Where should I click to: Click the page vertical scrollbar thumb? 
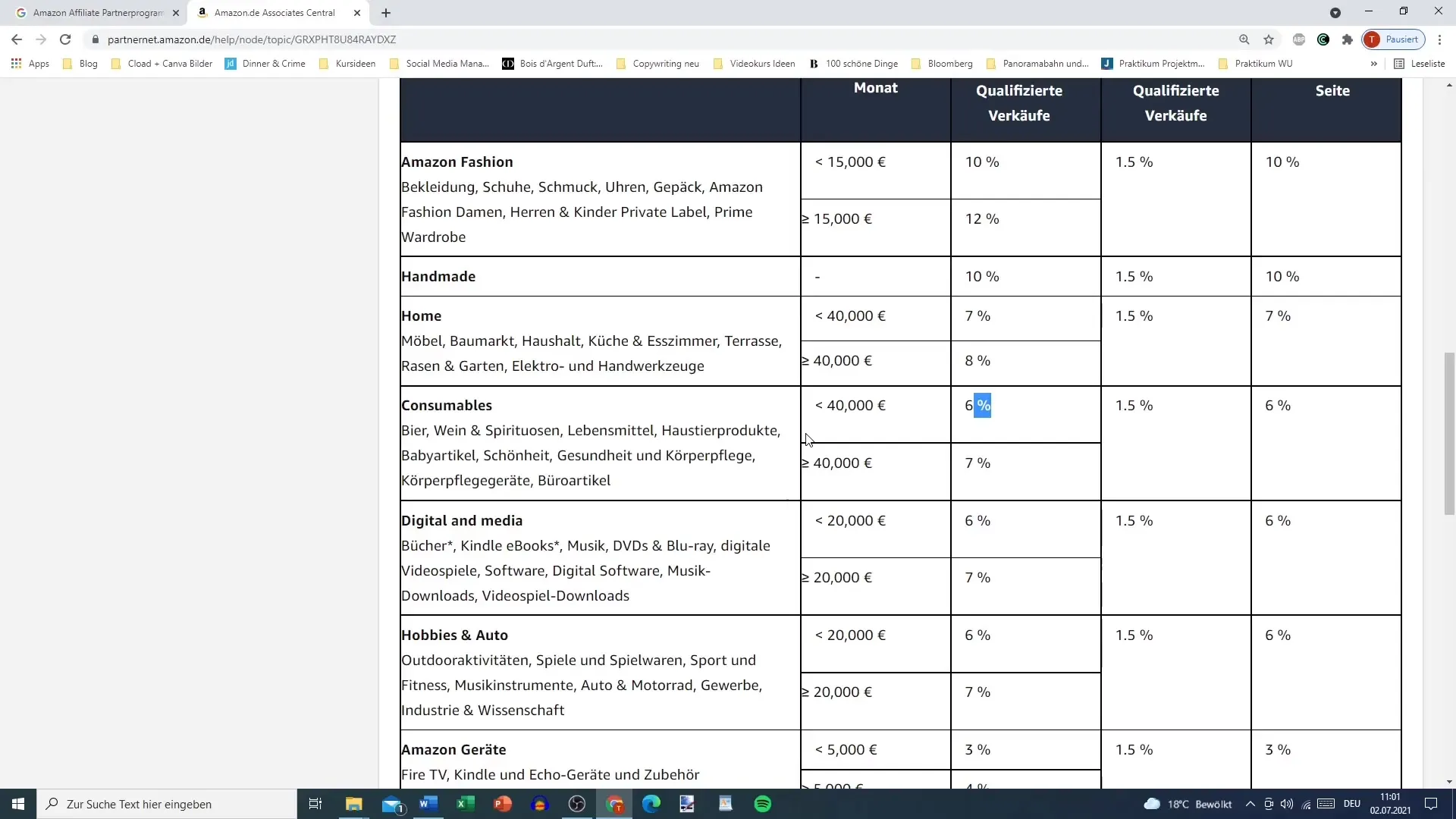pyautogui.click(x=1449, y=434)
